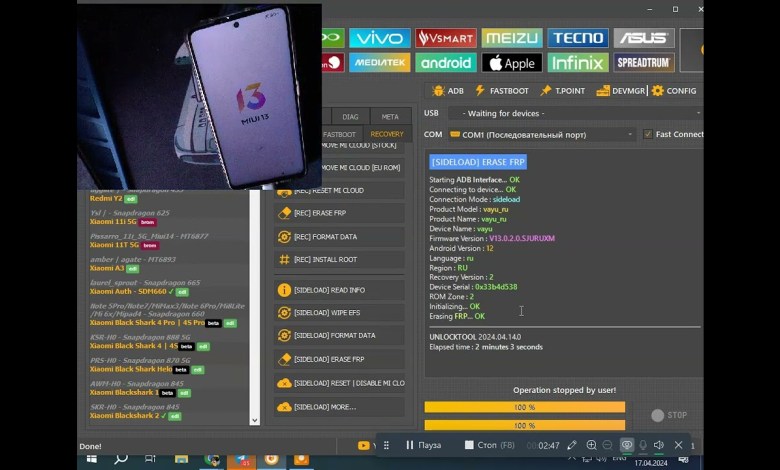Launch DEVMGR device manager

pyautogui.click(x=621, y=91)
